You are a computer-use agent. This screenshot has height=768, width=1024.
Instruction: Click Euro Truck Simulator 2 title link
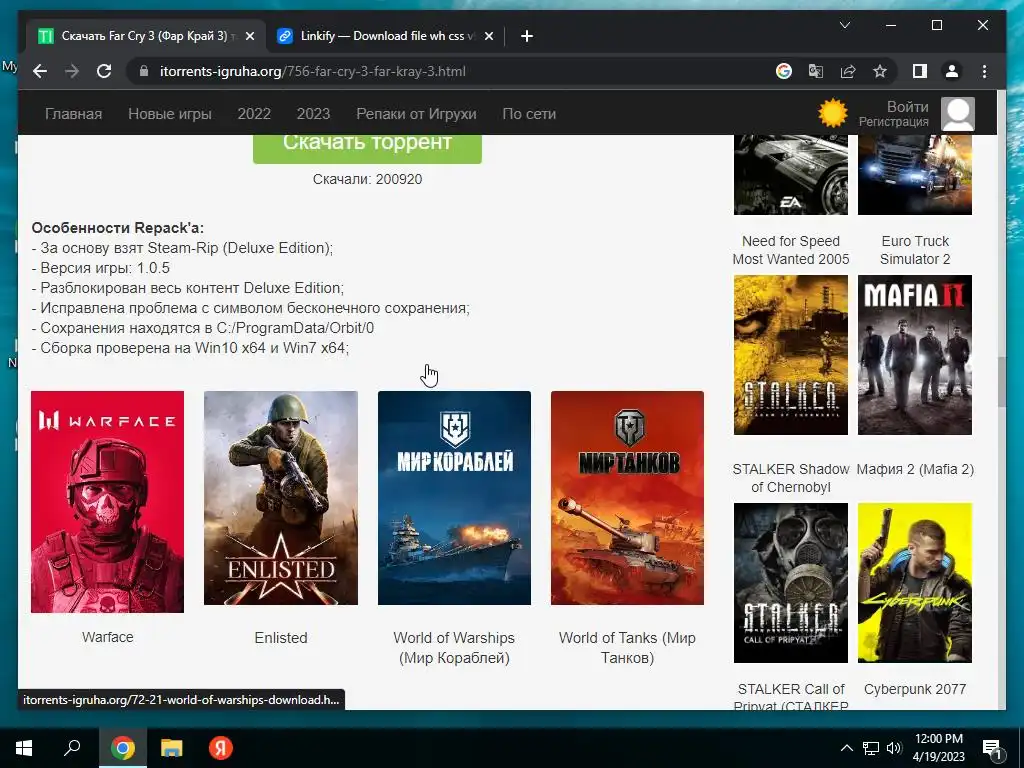pyautogui.click(x=915, y=250)
